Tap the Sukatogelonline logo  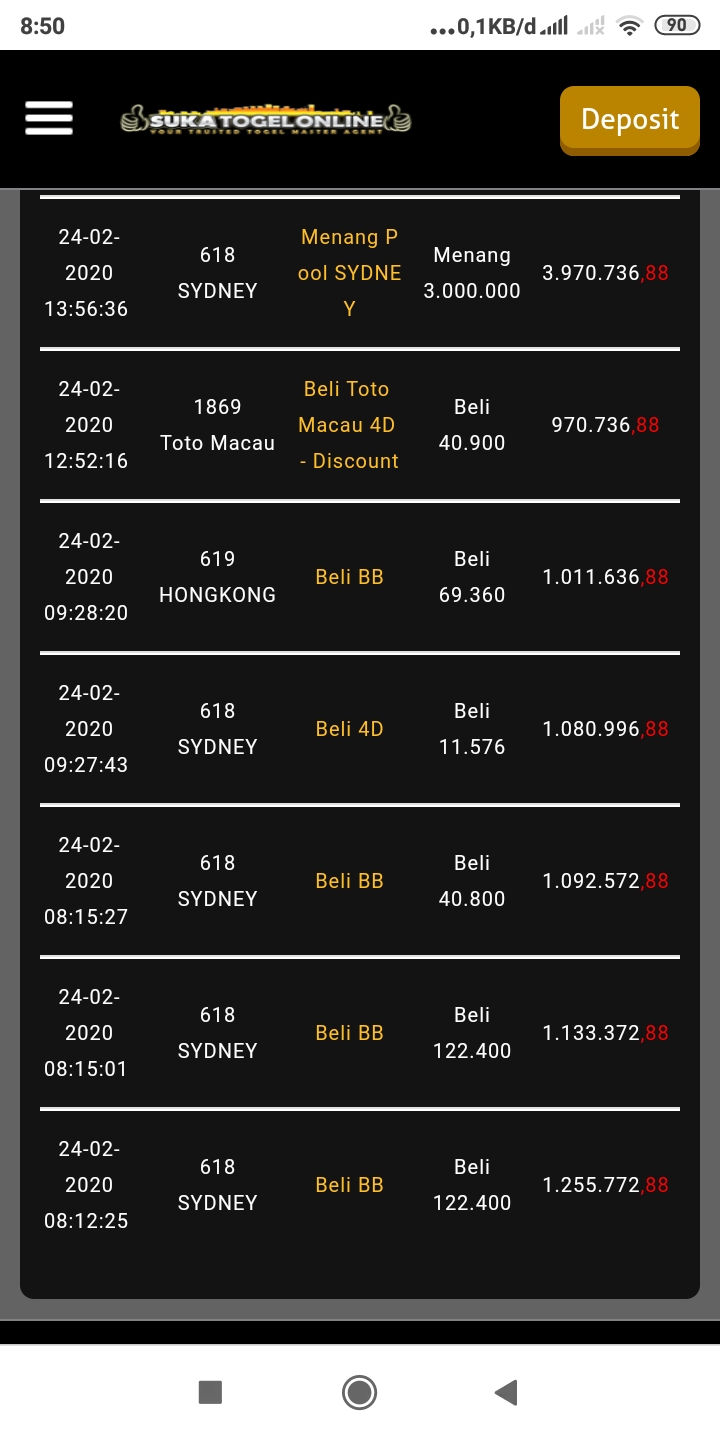tap(266, 120)
